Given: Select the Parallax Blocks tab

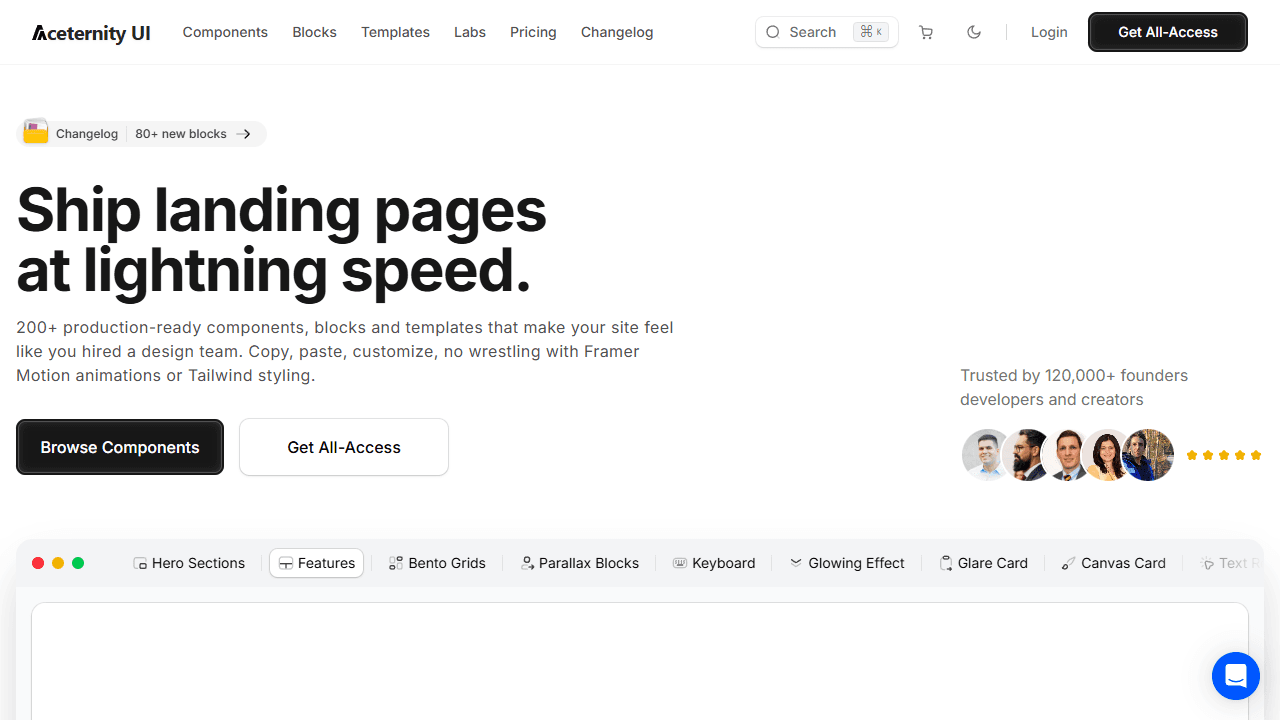Looking at the screenshot, I should click(x=580, y=563).
